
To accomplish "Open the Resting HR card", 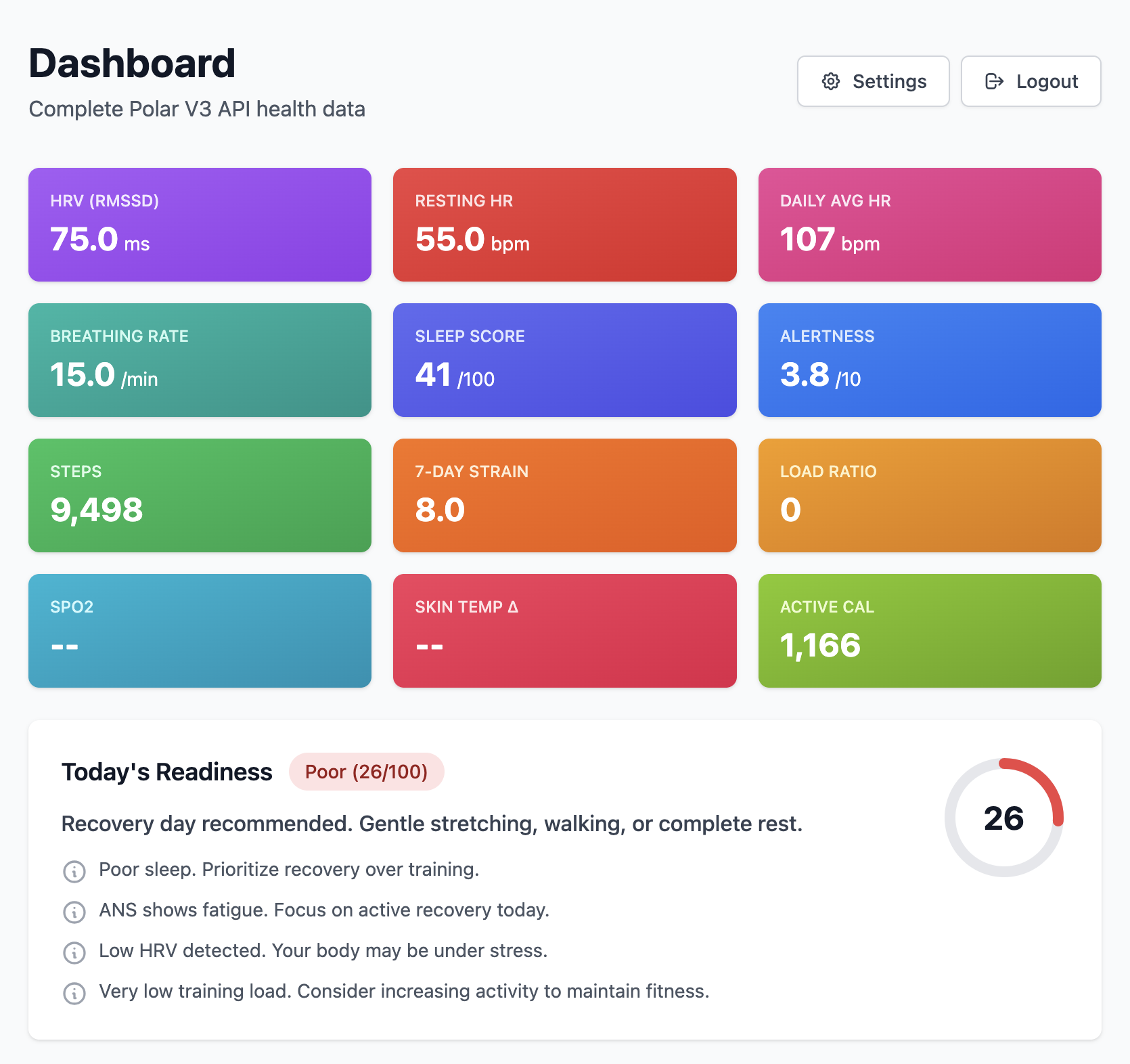I will pyautogui.click(x=564, y=225).
